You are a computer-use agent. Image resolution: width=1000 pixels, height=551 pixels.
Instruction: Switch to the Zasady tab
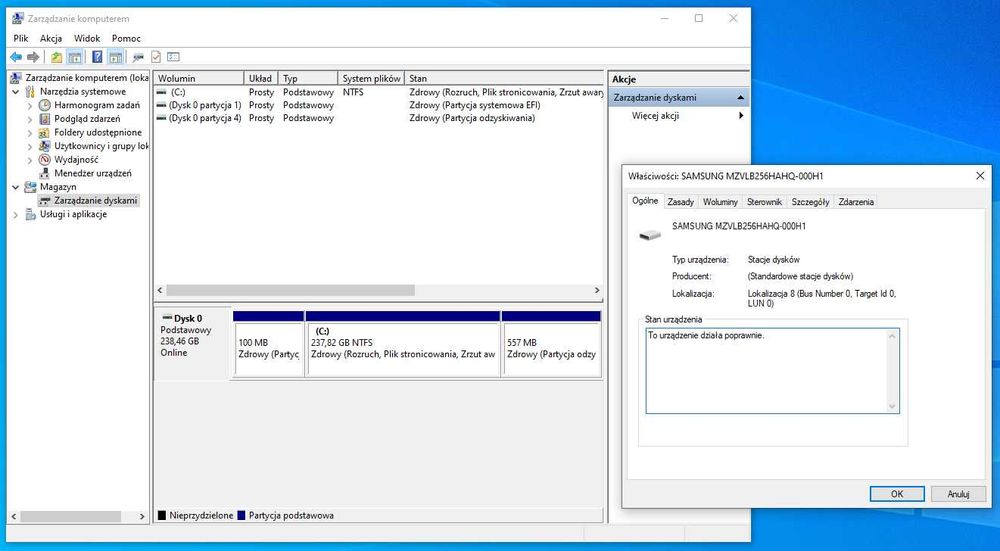click(x=680, y=202)
